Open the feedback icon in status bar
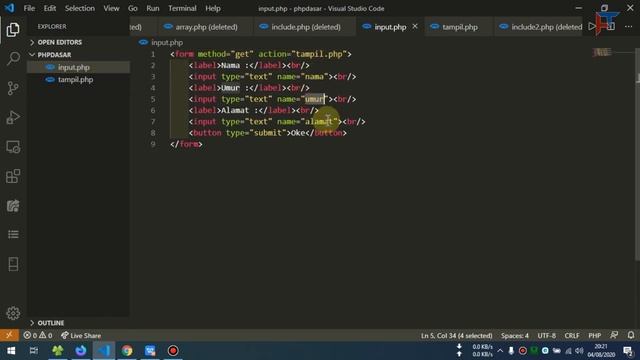This screenshot has width=640, height=360. click(x=614, y=335)
